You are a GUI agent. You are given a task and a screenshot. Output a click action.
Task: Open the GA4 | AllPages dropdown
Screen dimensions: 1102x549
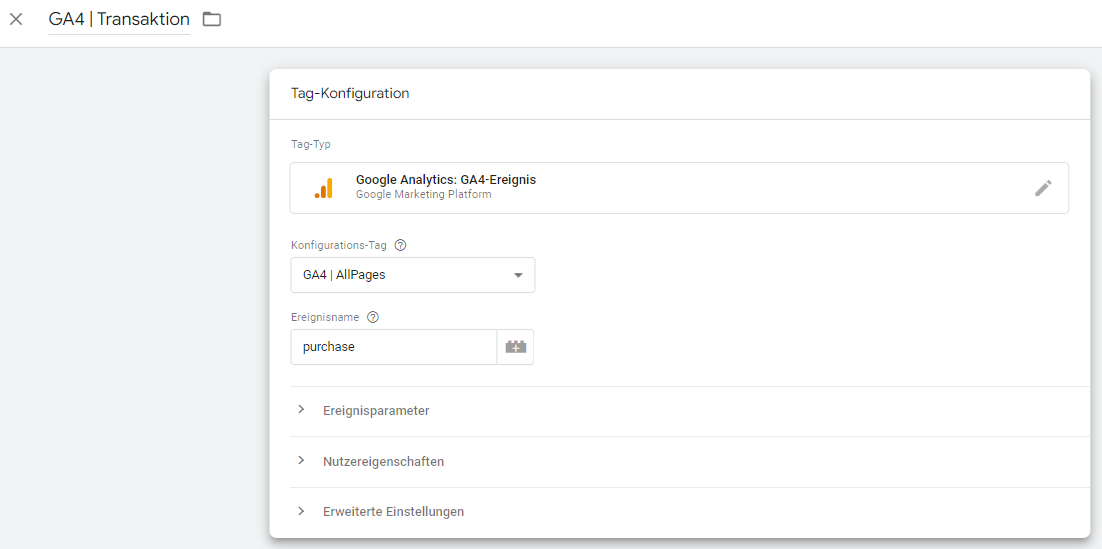(x=413, y=275)
